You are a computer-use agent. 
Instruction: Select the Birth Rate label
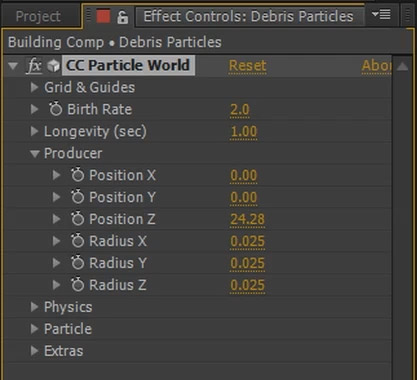[x=100, y=109]
